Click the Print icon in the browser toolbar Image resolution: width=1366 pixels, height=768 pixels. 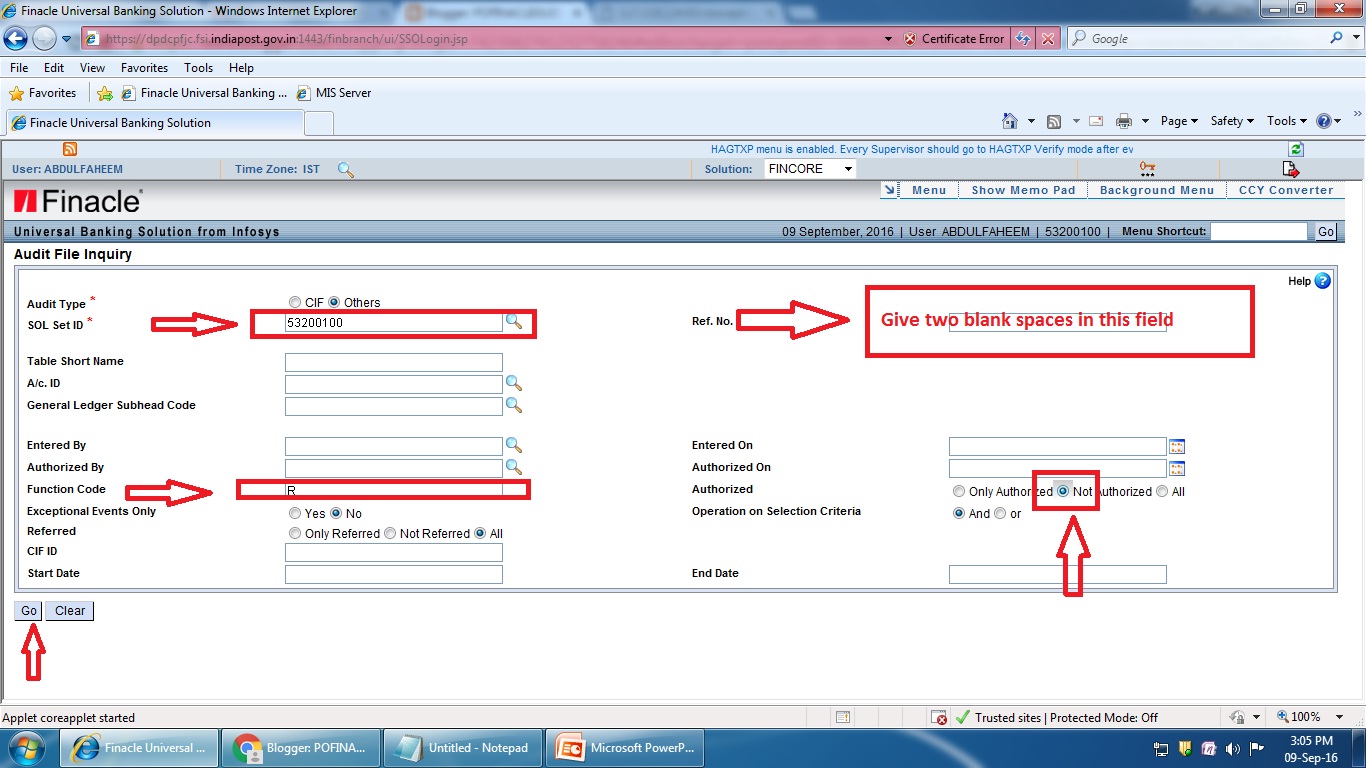pos(1123,120)
